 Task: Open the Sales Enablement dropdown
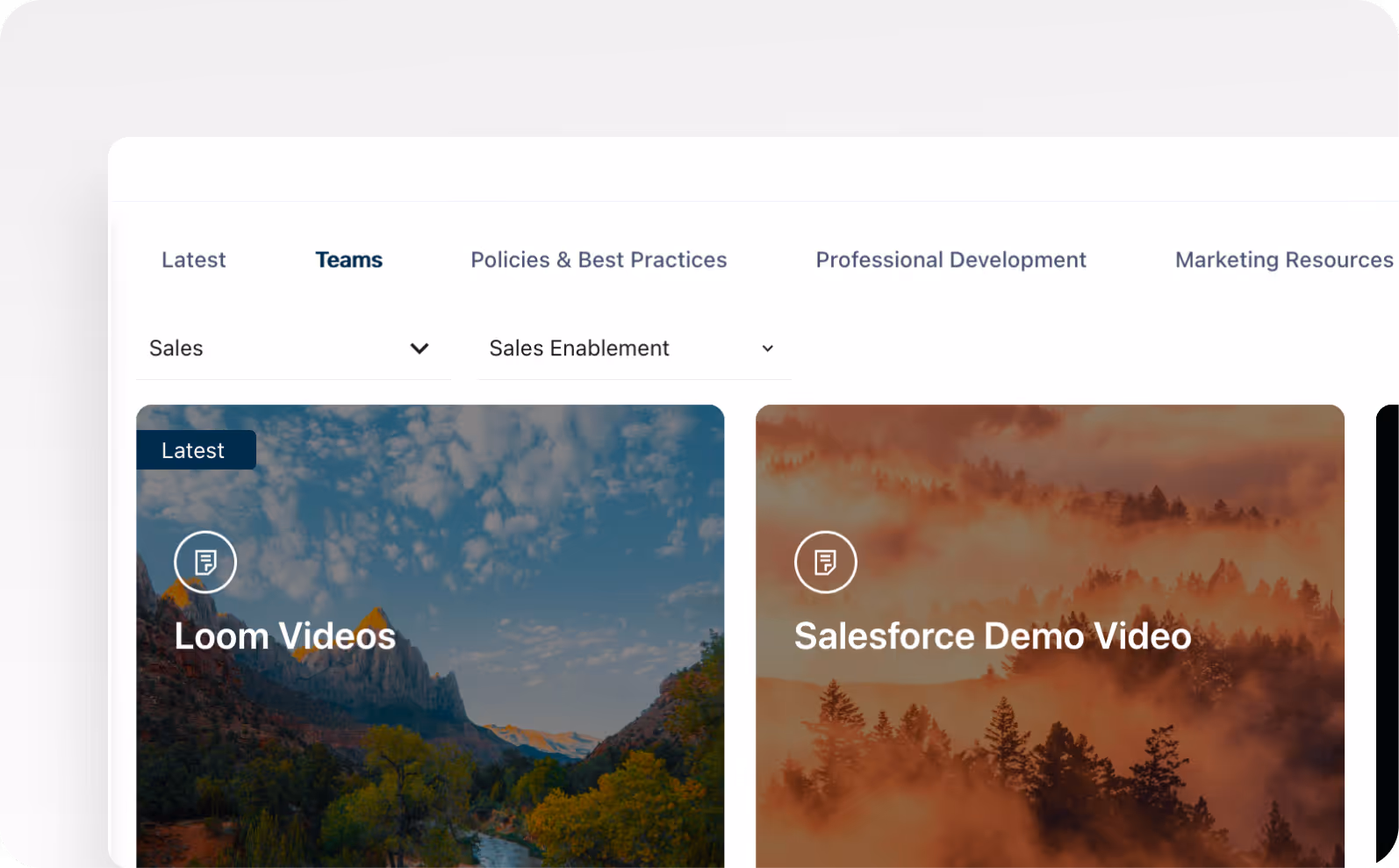[x=634, y=348]
